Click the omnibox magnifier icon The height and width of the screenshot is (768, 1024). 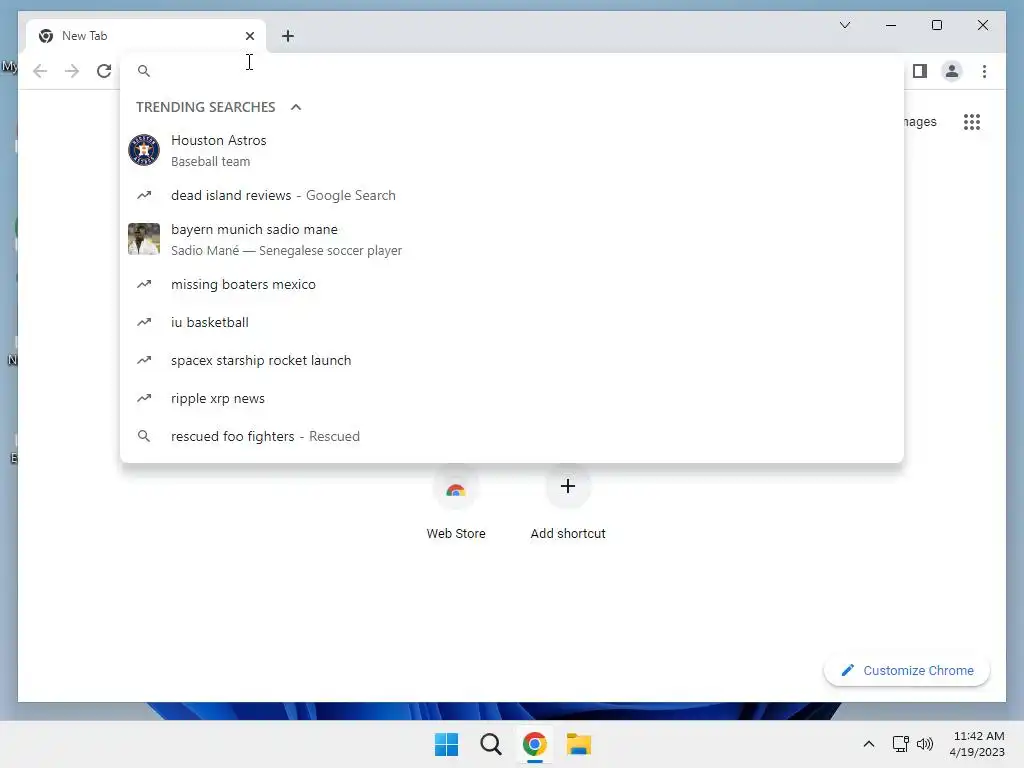(x=144, y=71)
